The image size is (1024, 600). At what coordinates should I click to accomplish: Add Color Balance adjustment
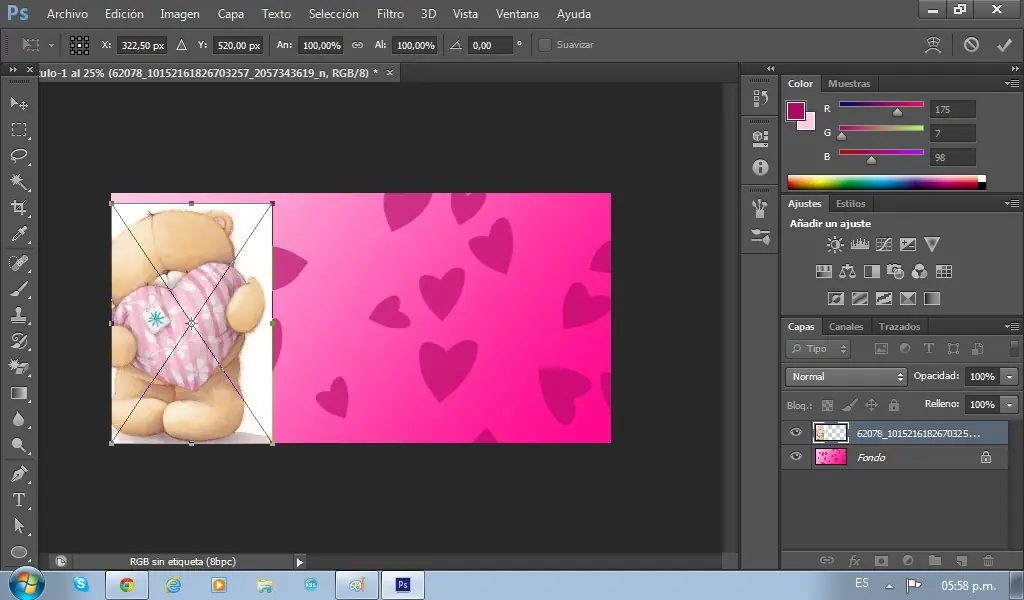pyautogui.click(x=848, y=272)
